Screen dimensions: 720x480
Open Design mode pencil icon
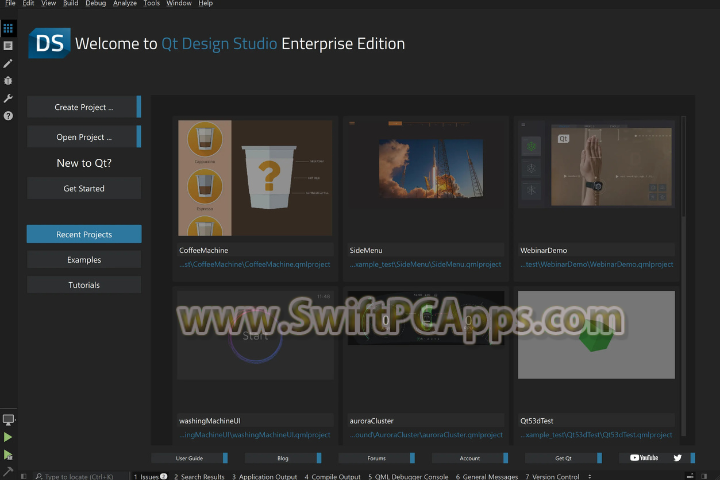(x=8, y=63)
